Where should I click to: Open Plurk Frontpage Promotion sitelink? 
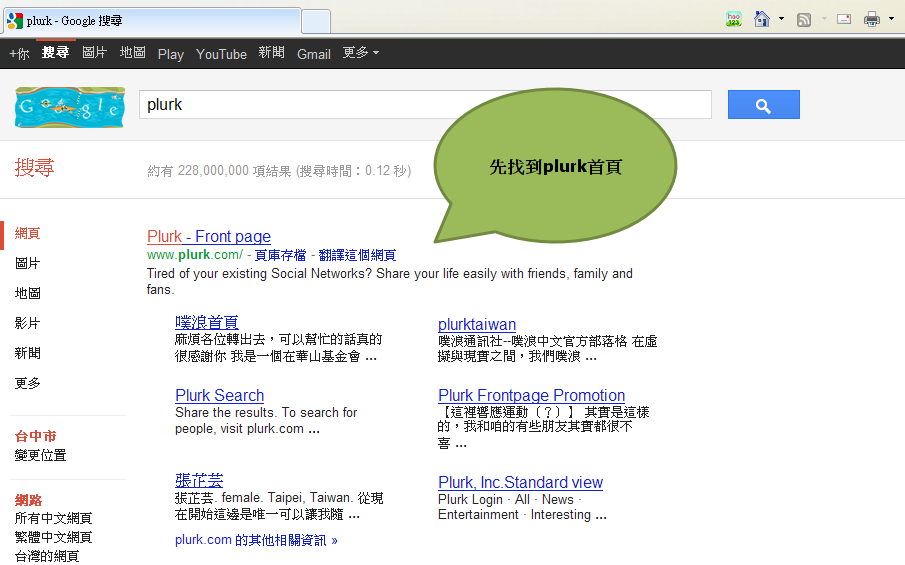coord(532,395)
